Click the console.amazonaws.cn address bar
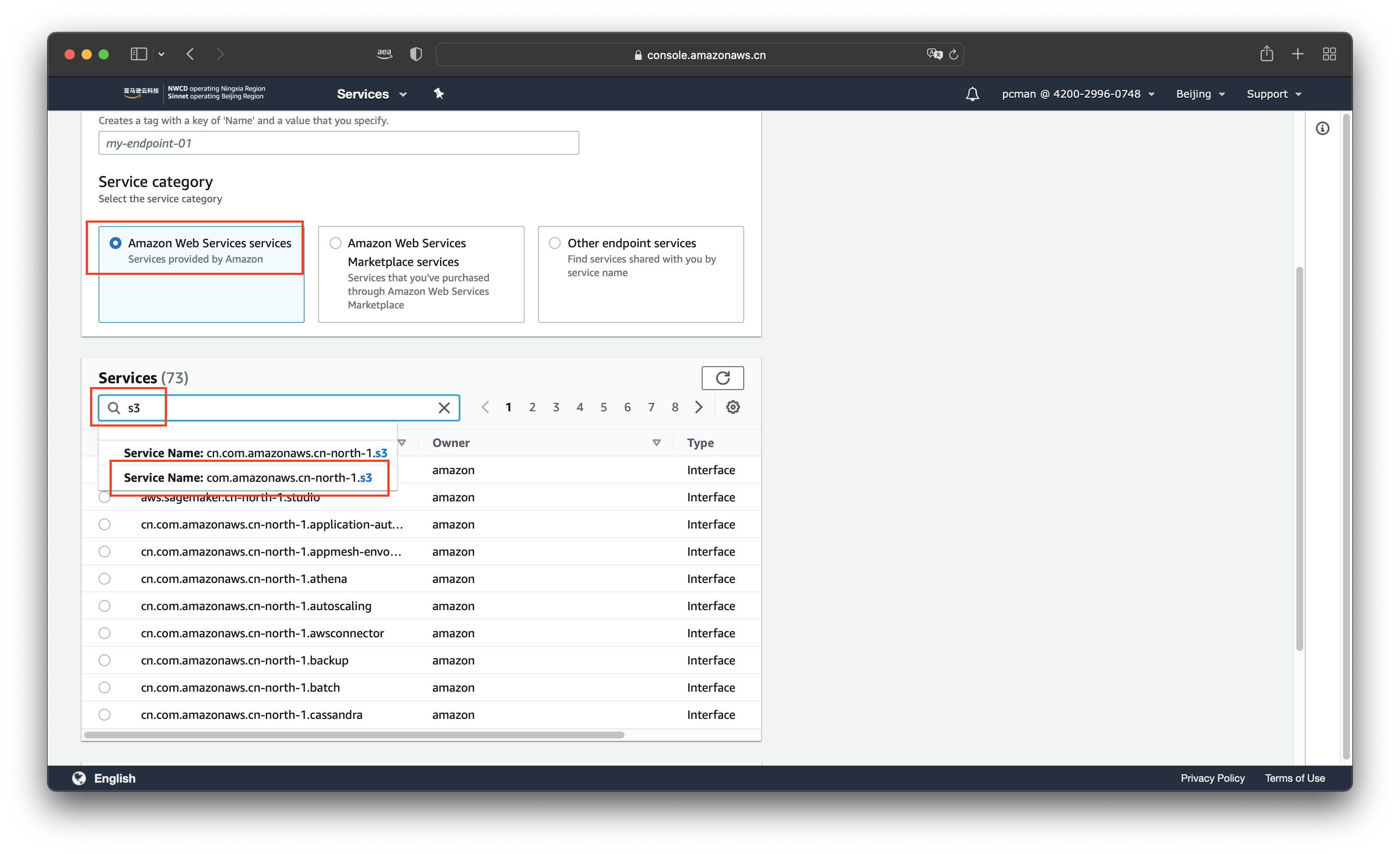 (x=700, y=54)
